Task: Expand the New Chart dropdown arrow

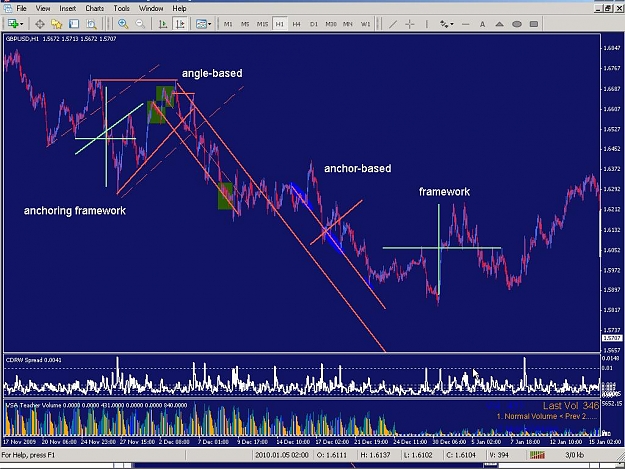Action: point(22,24)
